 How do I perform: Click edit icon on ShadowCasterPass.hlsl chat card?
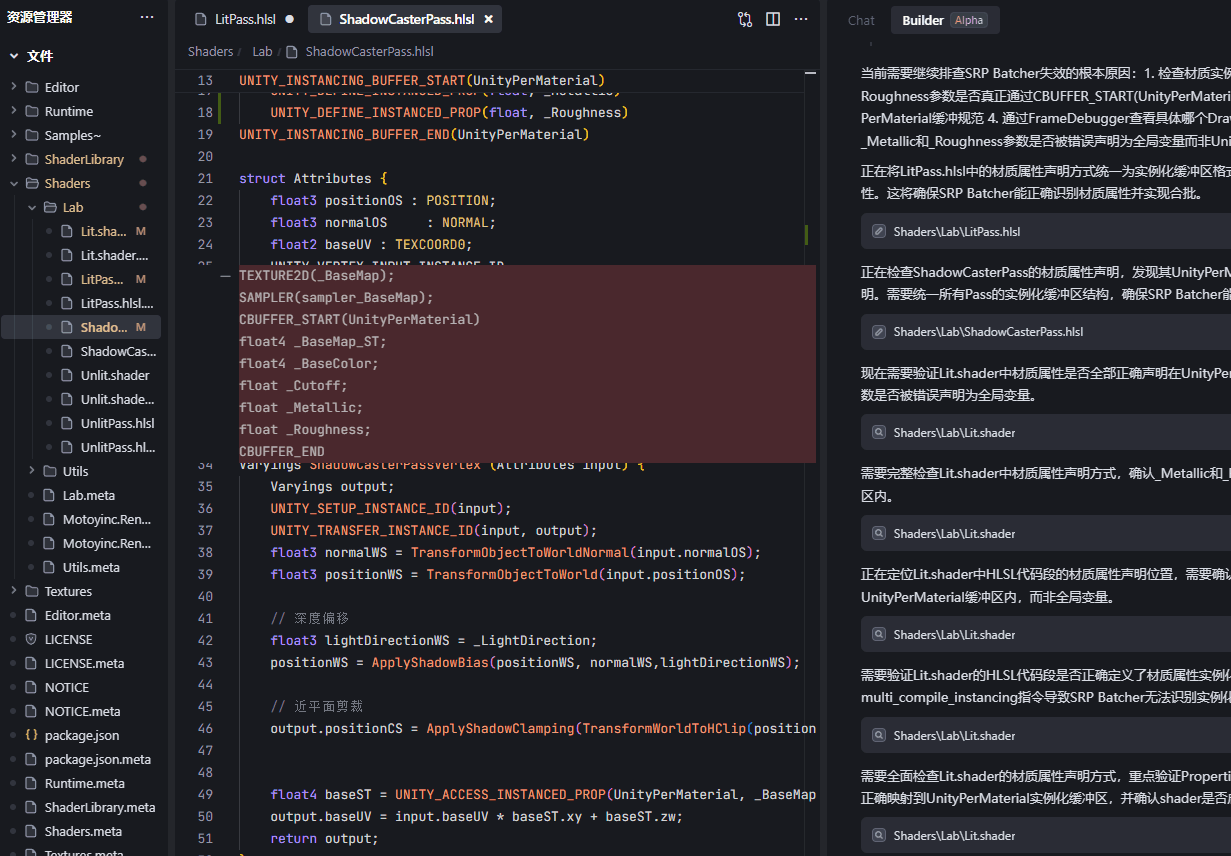pos(879,331)
